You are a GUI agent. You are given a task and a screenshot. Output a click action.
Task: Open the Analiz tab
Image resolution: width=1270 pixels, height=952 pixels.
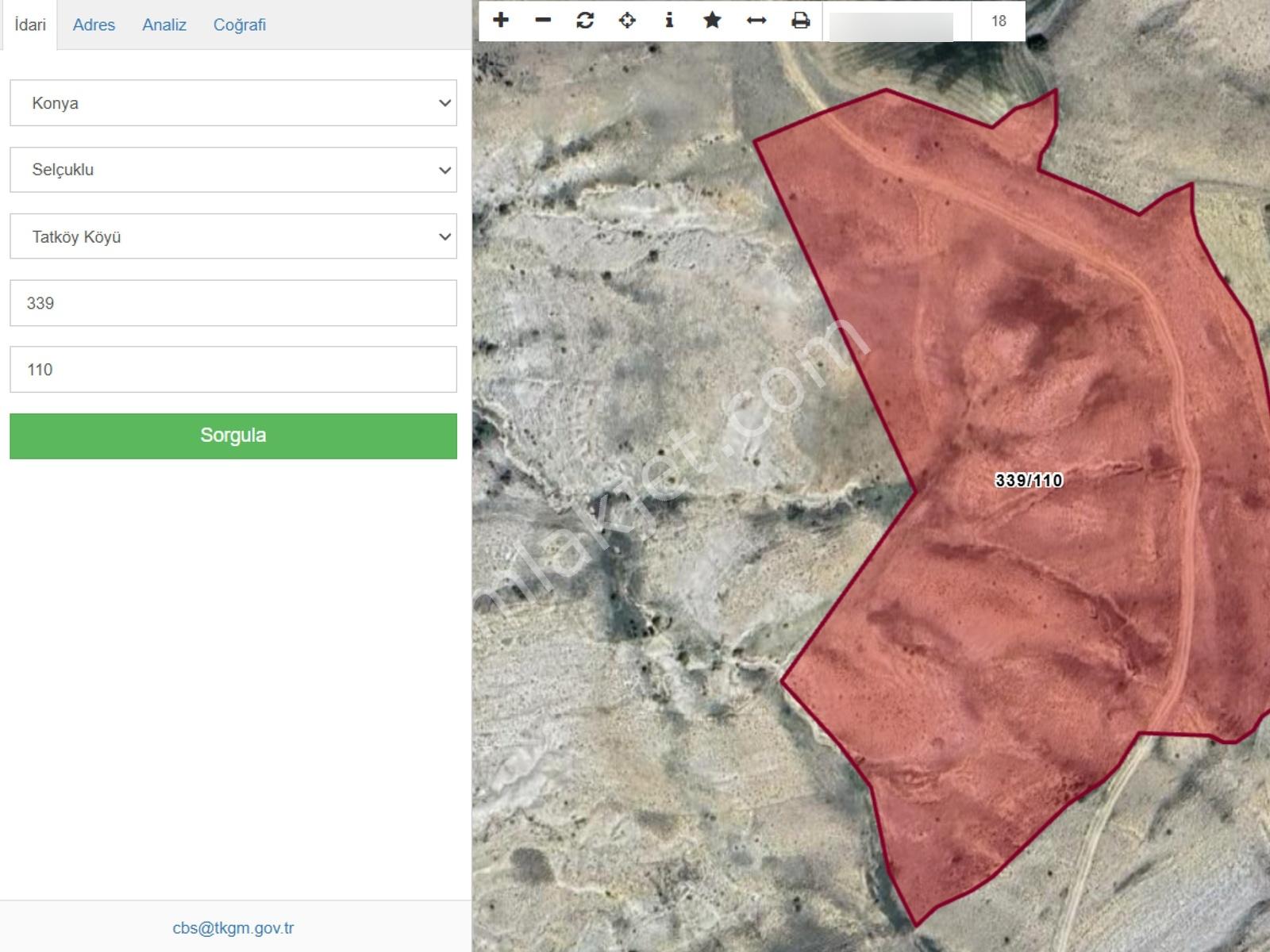tap(164, 25)
